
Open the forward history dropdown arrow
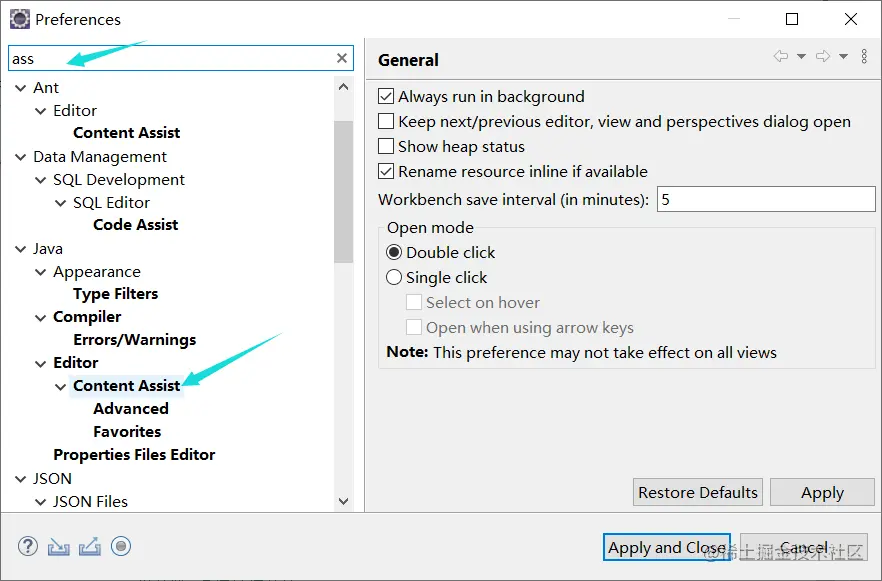(x=843, y=56)
